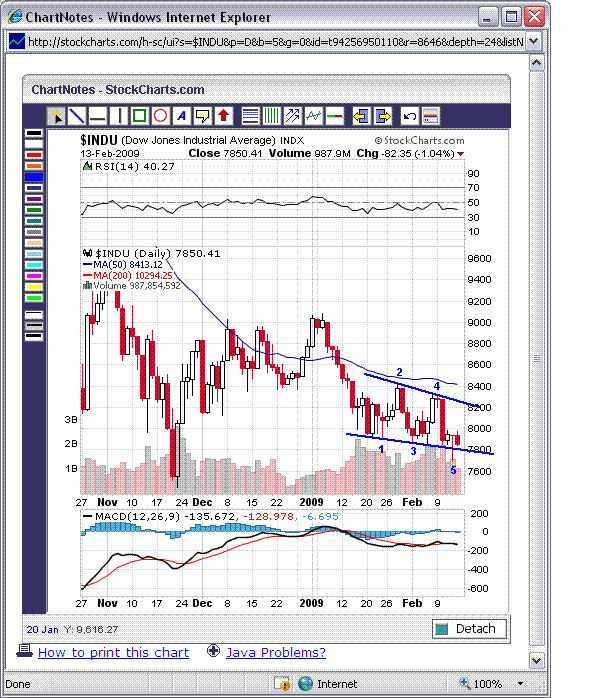Click the printer icon beside print link
Viewport: 600px width, 698px height.
(25, 651)
